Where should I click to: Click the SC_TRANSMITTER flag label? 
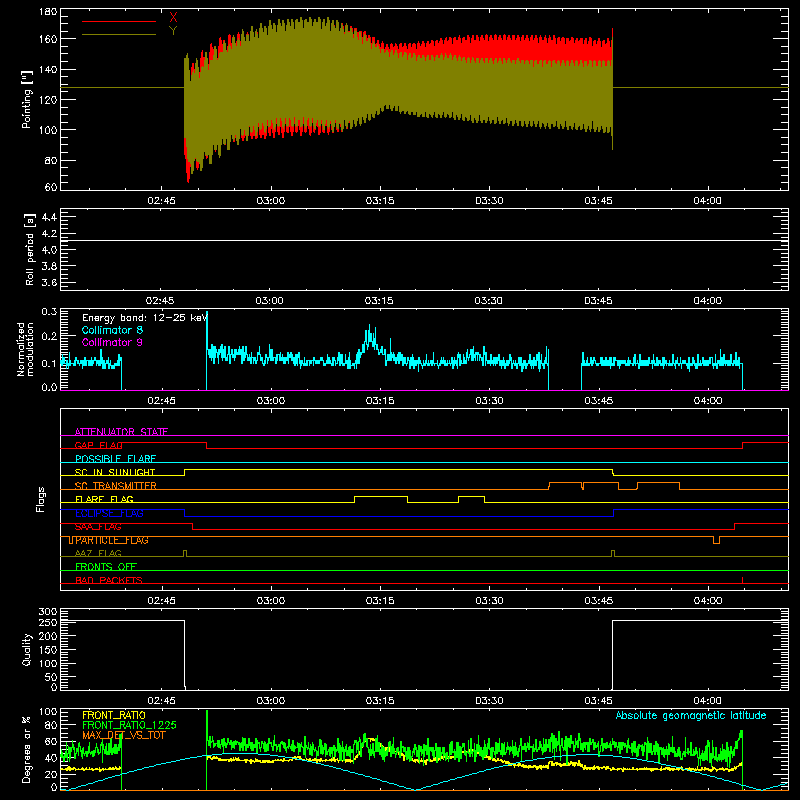point(116,486)
